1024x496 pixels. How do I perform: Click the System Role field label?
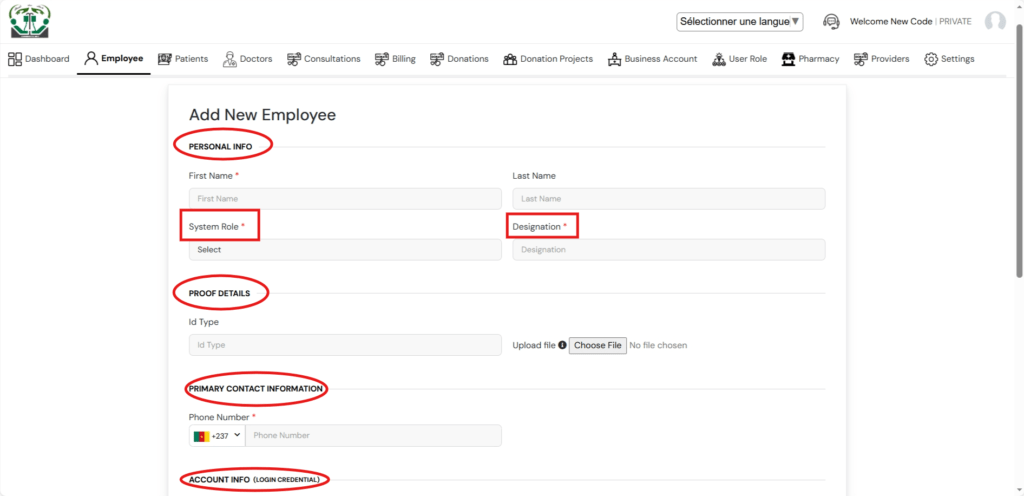coord(217,226)
